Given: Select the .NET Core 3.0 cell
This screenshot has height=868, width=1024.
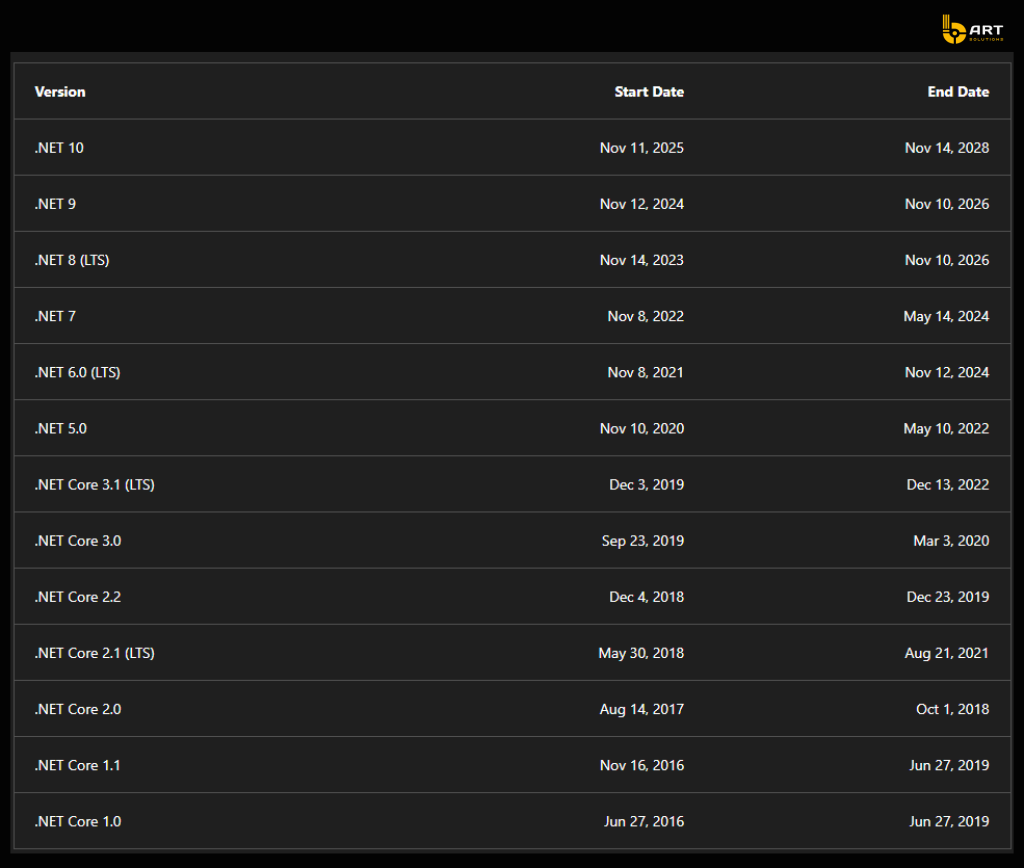Looking at the screenshot, I should tap(78, 541).
